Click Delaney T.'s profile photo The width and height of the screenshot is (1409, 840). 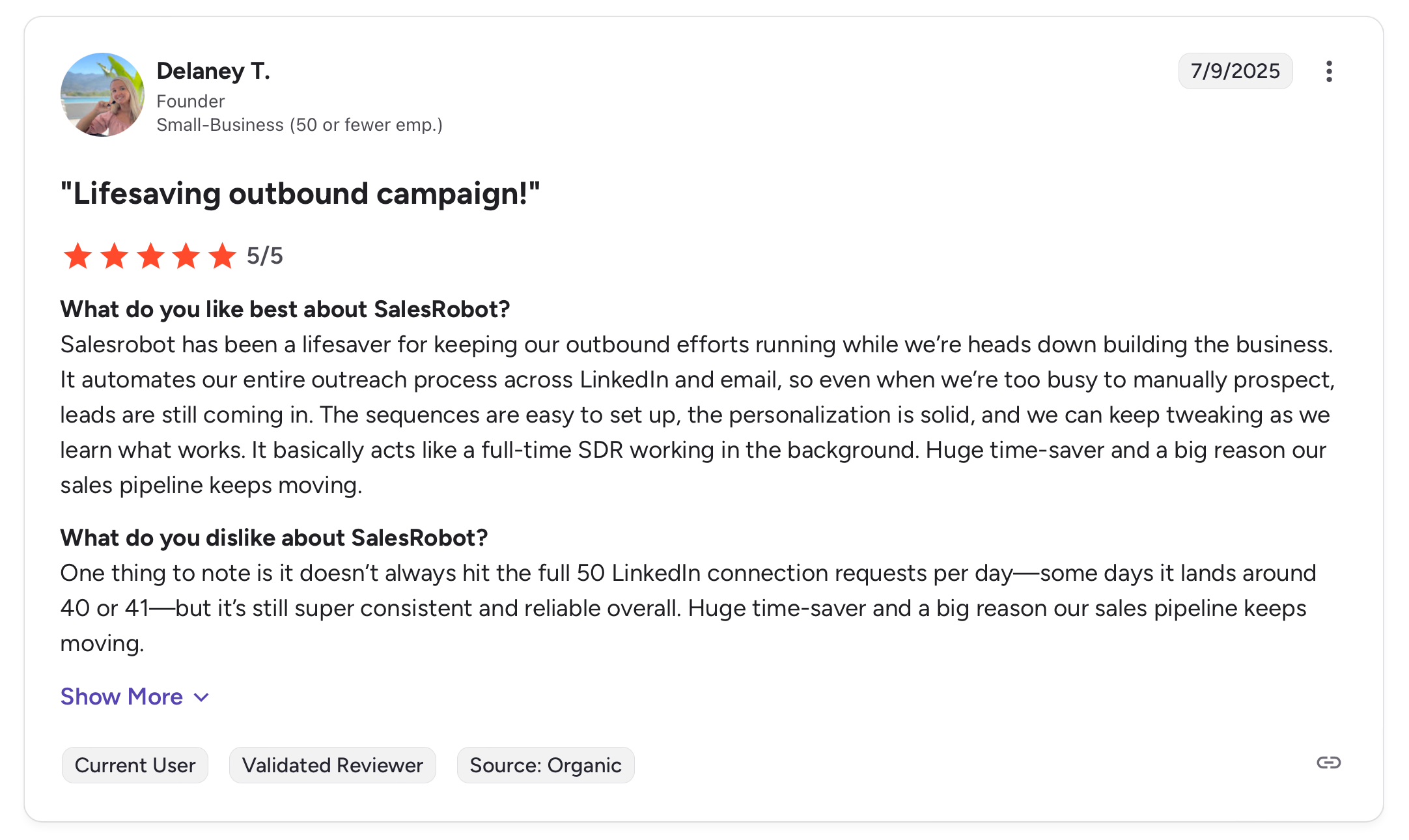point(102,95)
